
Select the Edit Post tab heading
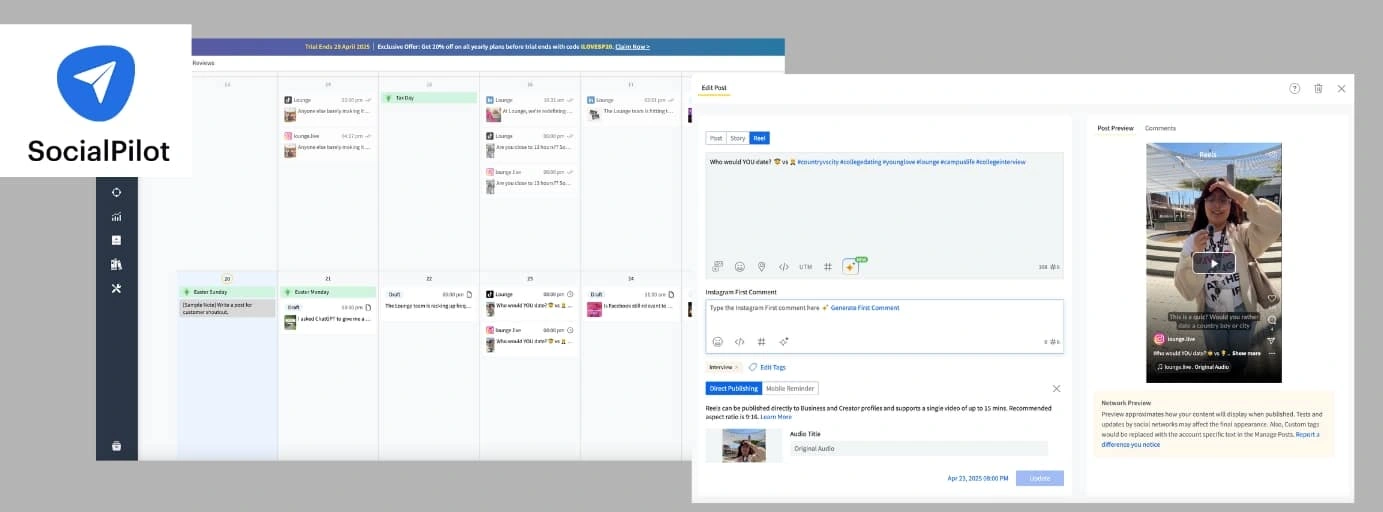click(x=714, y=89)
